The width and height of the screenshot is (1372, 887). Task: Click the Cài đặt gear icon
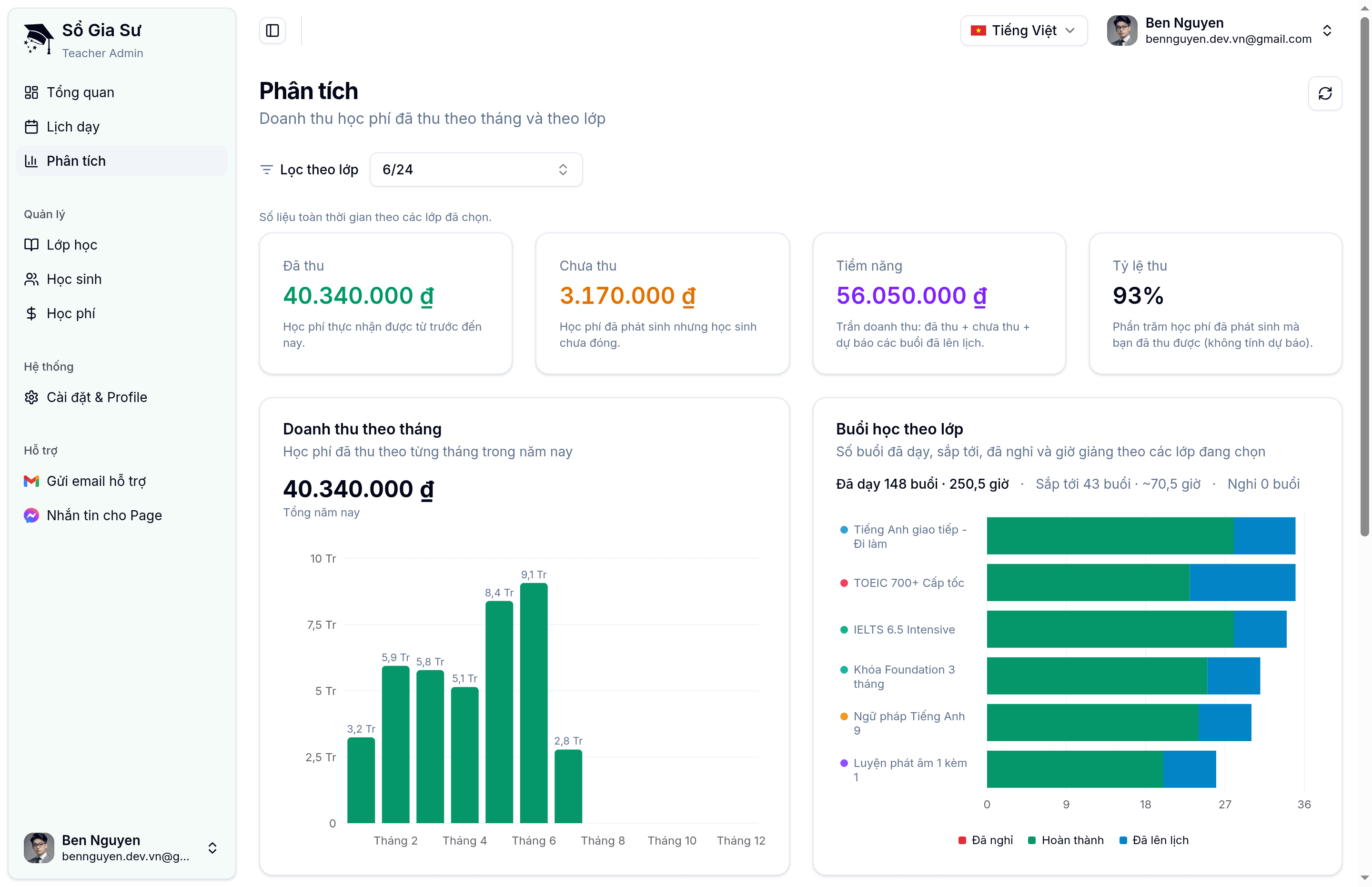pos(31,397)
